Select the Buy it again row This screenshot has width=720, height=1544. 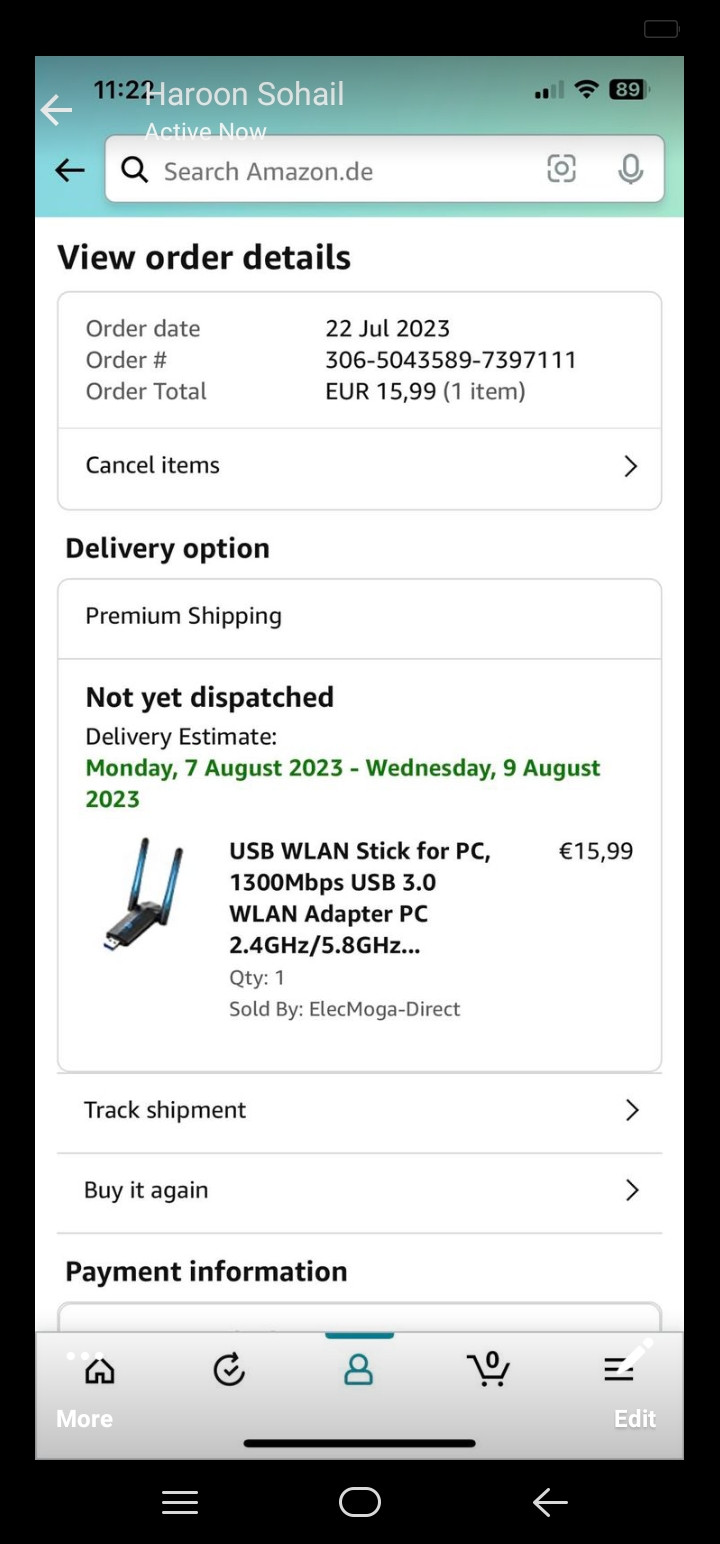pyautogui.click(x=359, y=1192)
